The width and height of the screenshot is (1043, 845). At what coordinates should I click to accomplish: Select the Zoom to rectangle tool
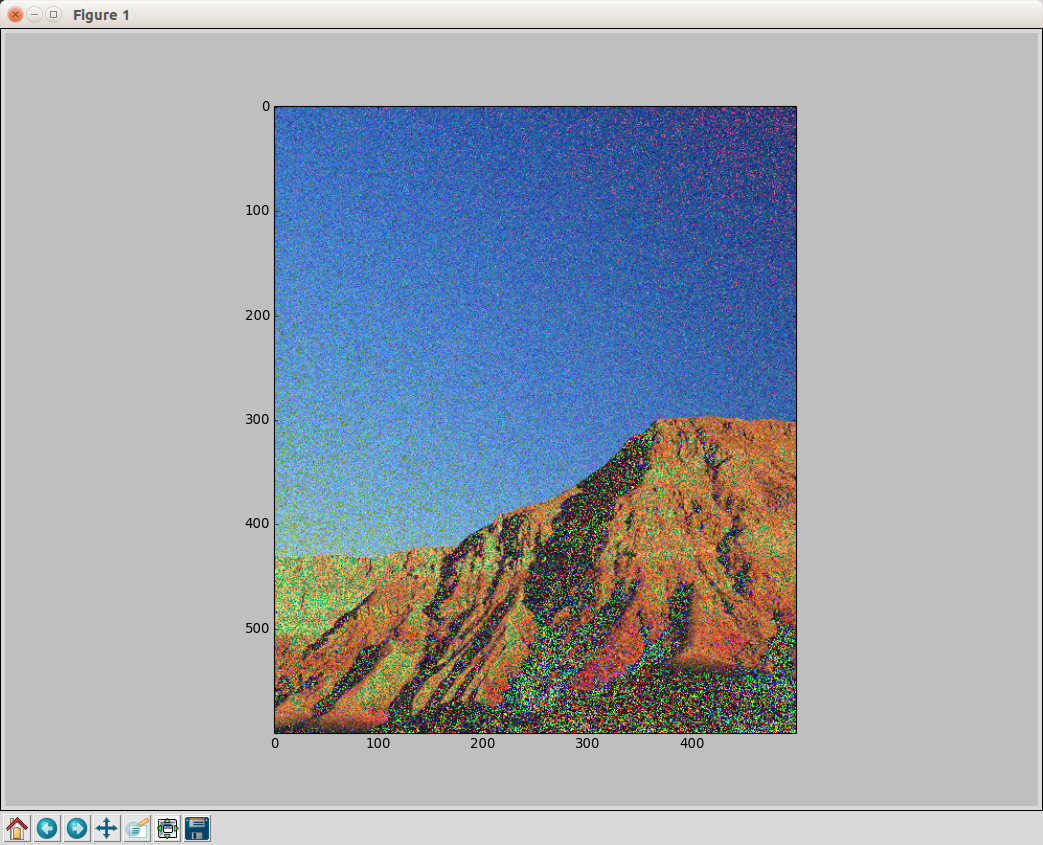[x=137, y=828]
